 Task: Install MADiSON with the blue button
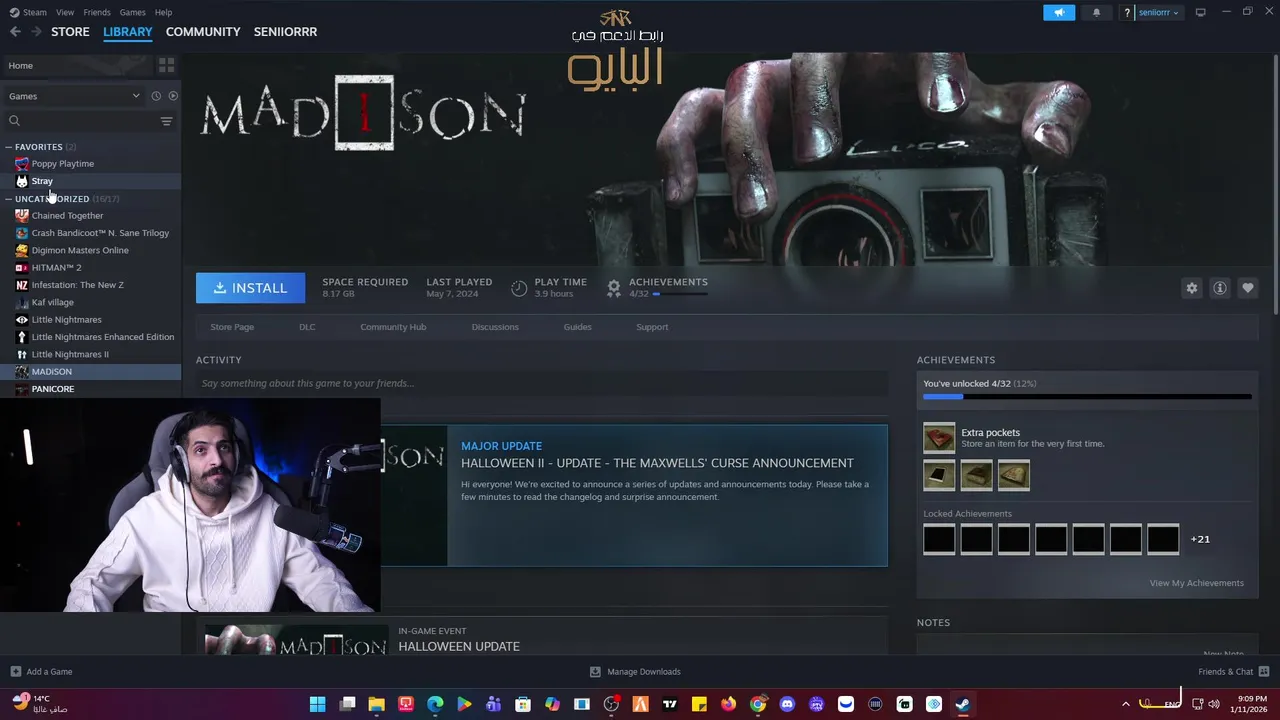250,288
